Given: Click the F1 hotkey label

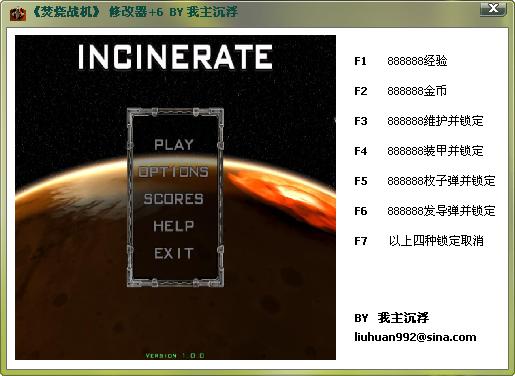Looking at the screenshot, I should coord(360,61).
